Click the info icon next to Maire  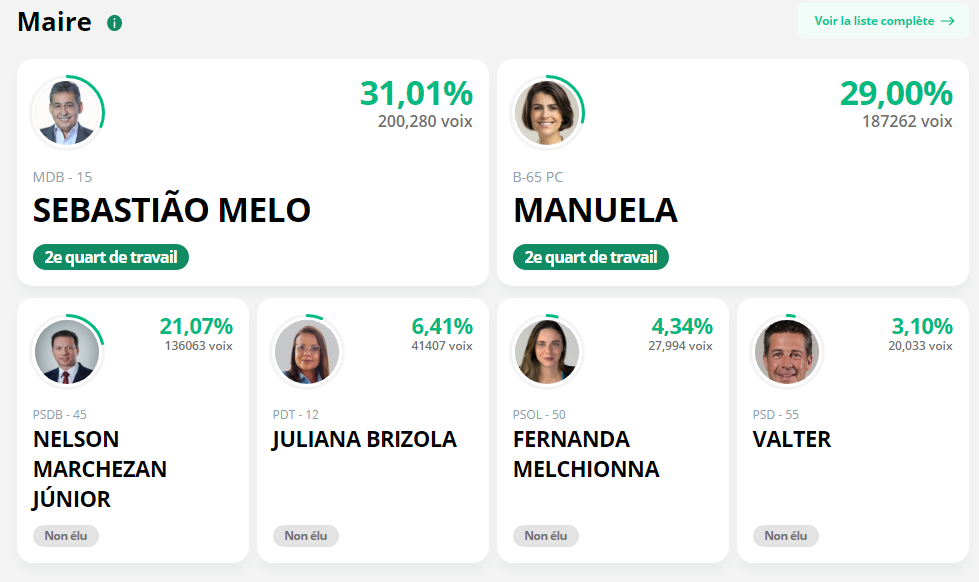(x=113, y=21)
